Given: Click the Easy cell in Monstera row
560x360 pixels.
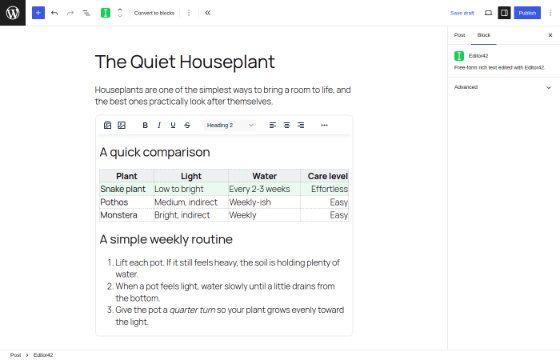Looking at the screenshot, I should (x=325, y=215).
